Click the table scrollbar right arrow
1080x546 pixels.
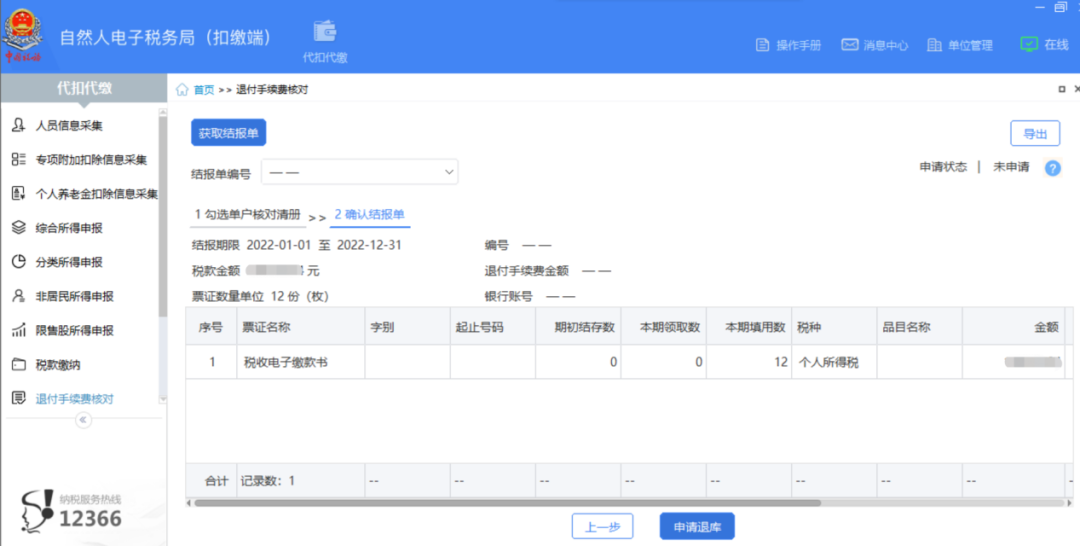(x=1069, y=503)
